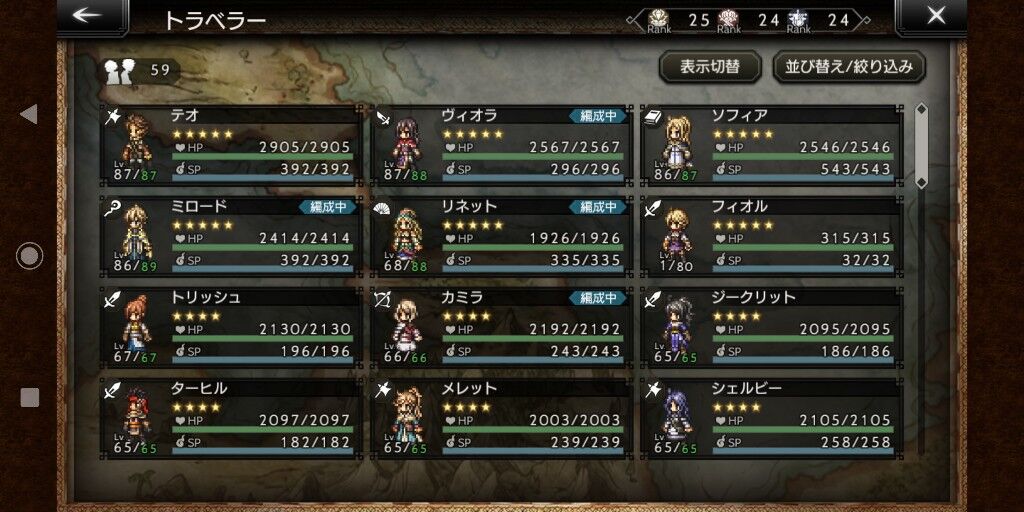Tap Android home circle button
Screen dimensions: 1024x512
(x=29, y=256)
